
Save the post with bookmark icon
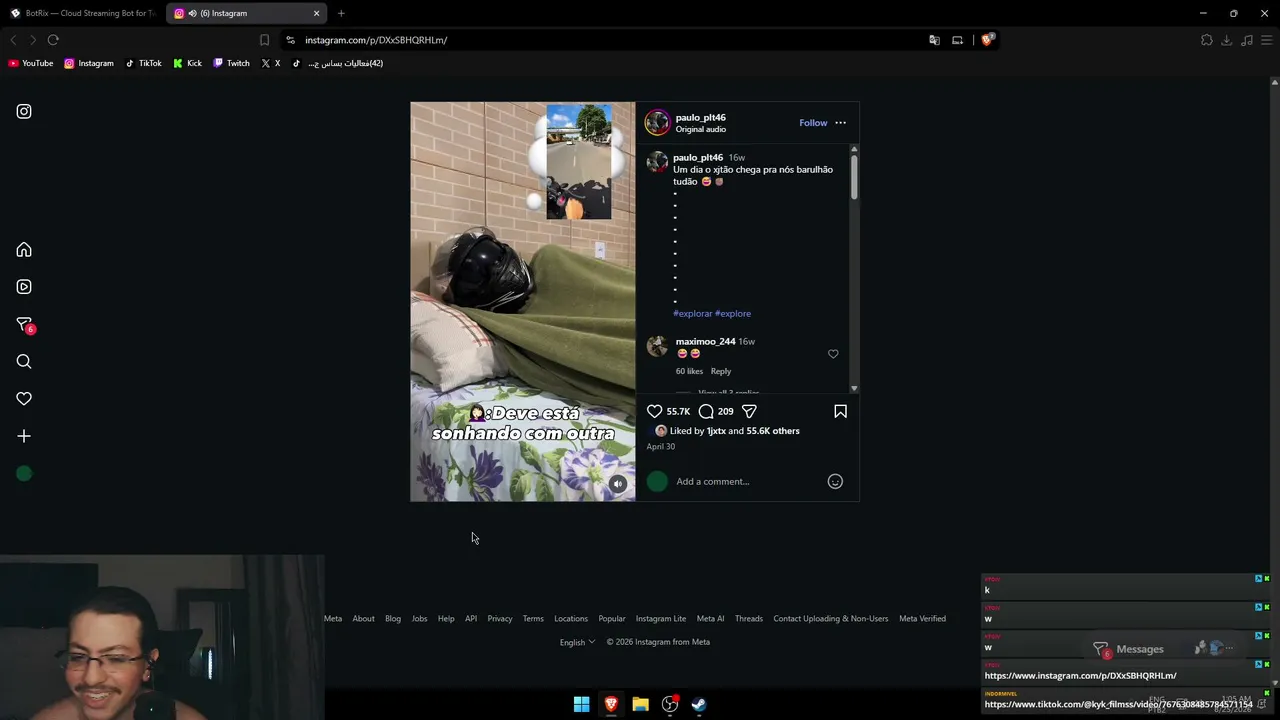(x=840, y=411)
